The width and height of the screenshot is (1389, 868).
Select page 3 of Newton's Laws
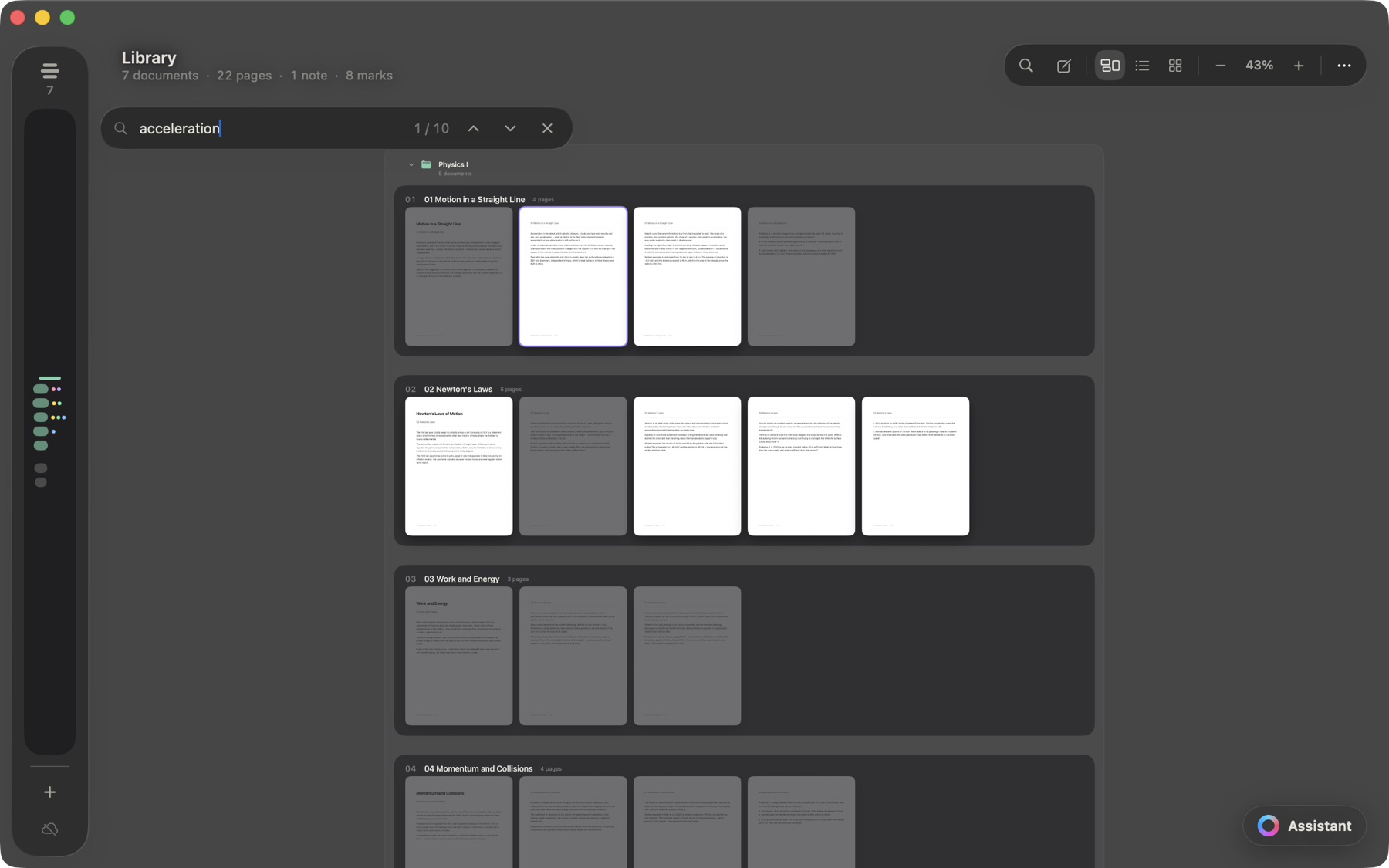(687, 466)
